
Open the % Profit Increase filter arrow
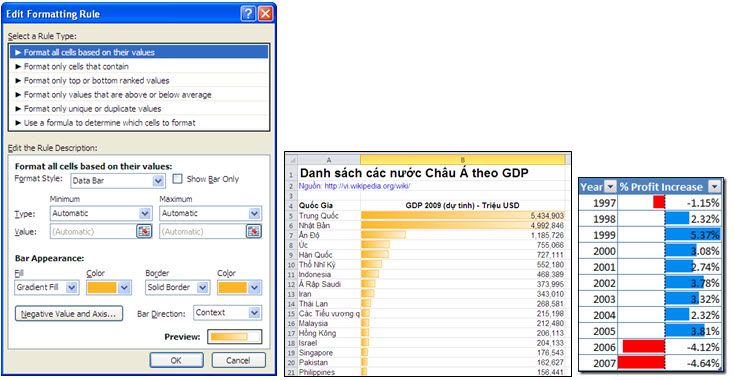pos(714,187)
